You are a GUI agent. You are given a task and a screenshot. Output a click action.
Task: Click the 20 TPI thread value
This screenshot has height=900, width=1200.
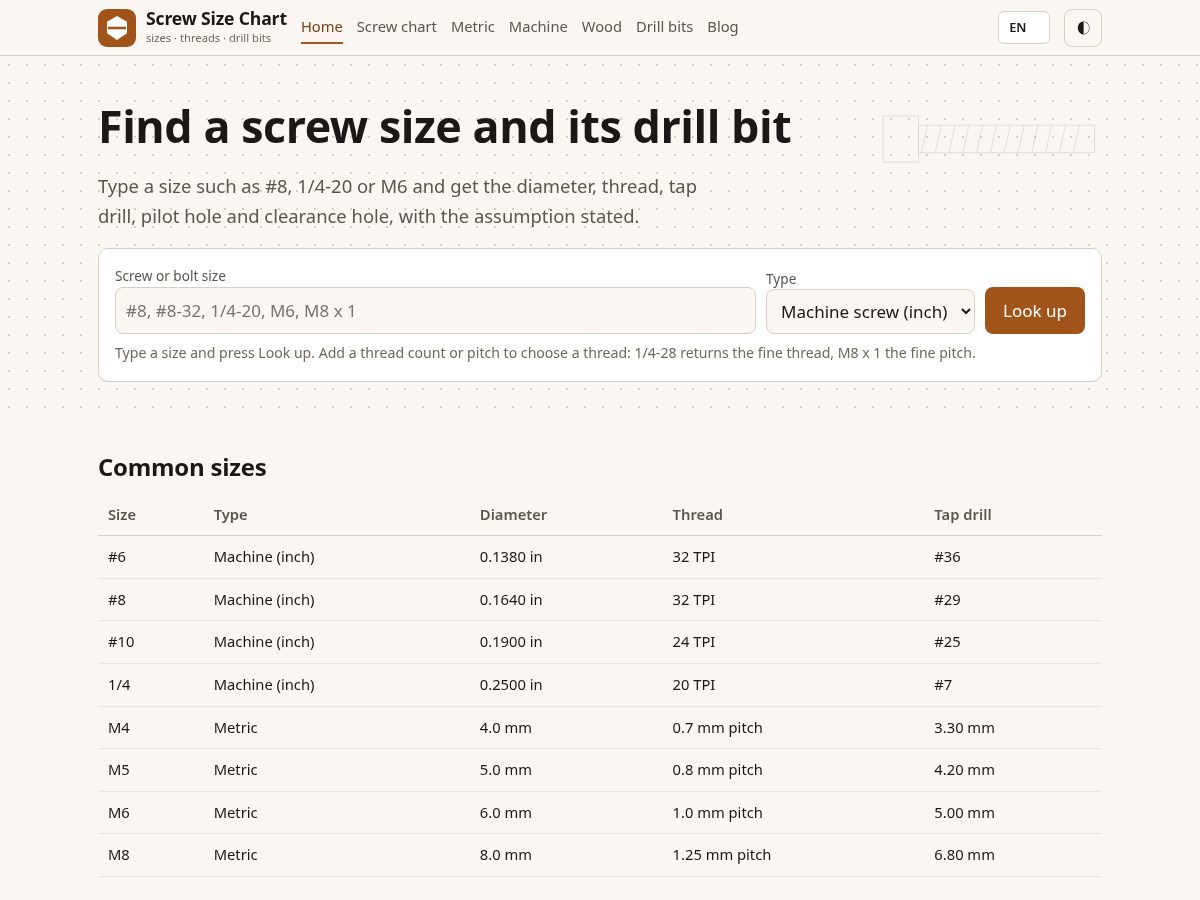694,685
